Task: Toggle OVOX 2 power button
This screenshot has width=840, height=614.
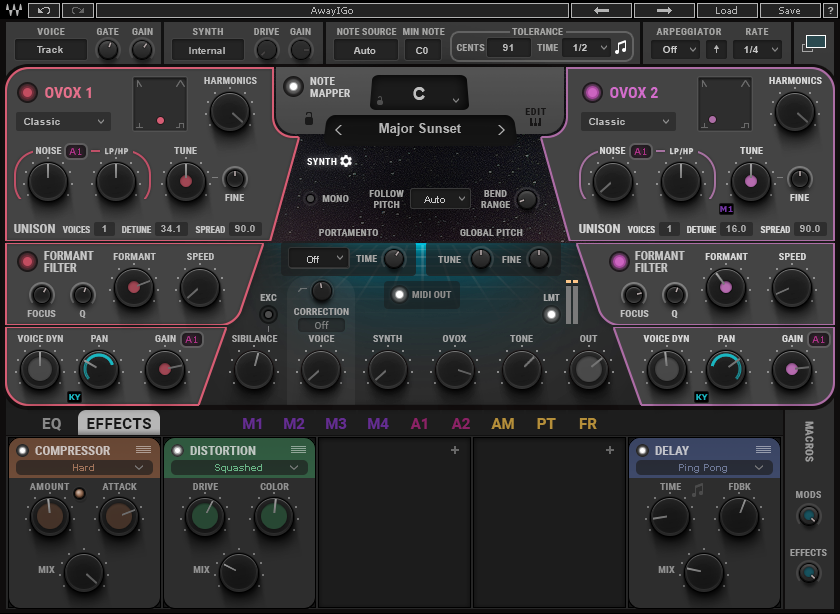Action: pos(592,92)
